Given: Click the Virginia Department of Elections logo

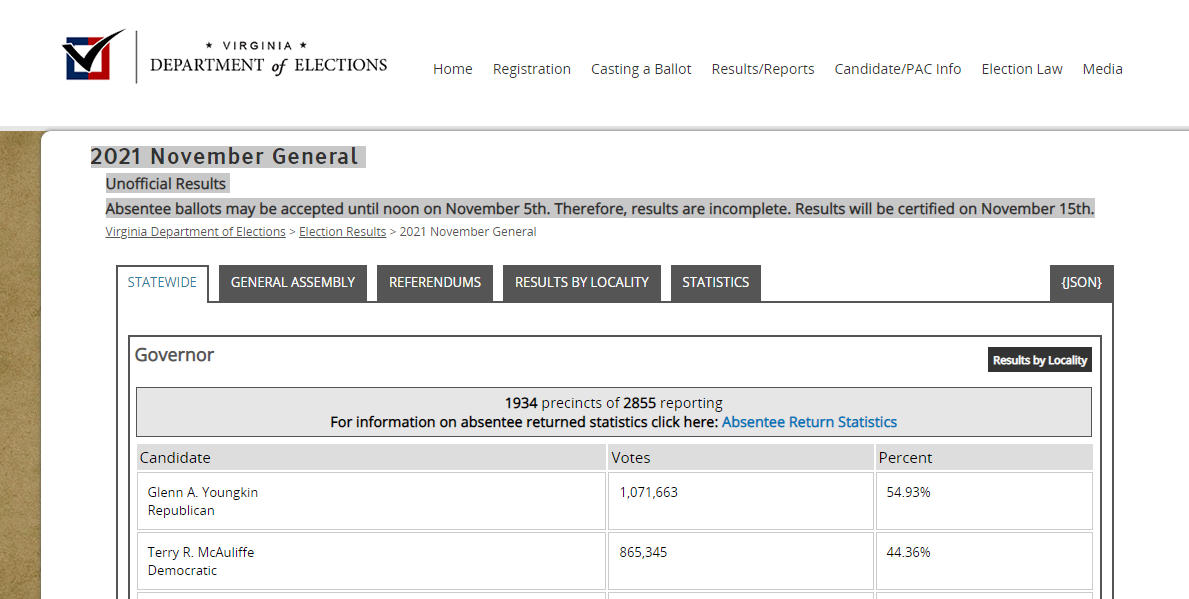Looking at the screenshot, I should 224,56.
